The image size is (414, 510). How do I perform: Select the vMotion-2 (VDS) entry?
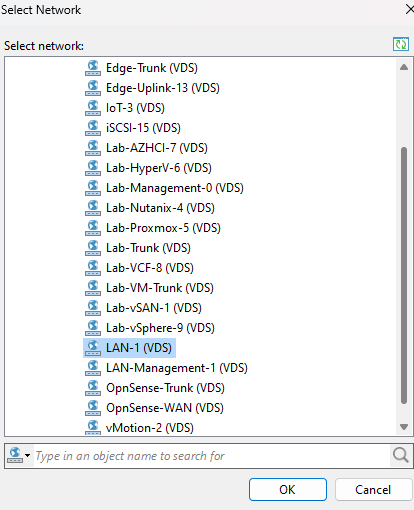[150, 428]
